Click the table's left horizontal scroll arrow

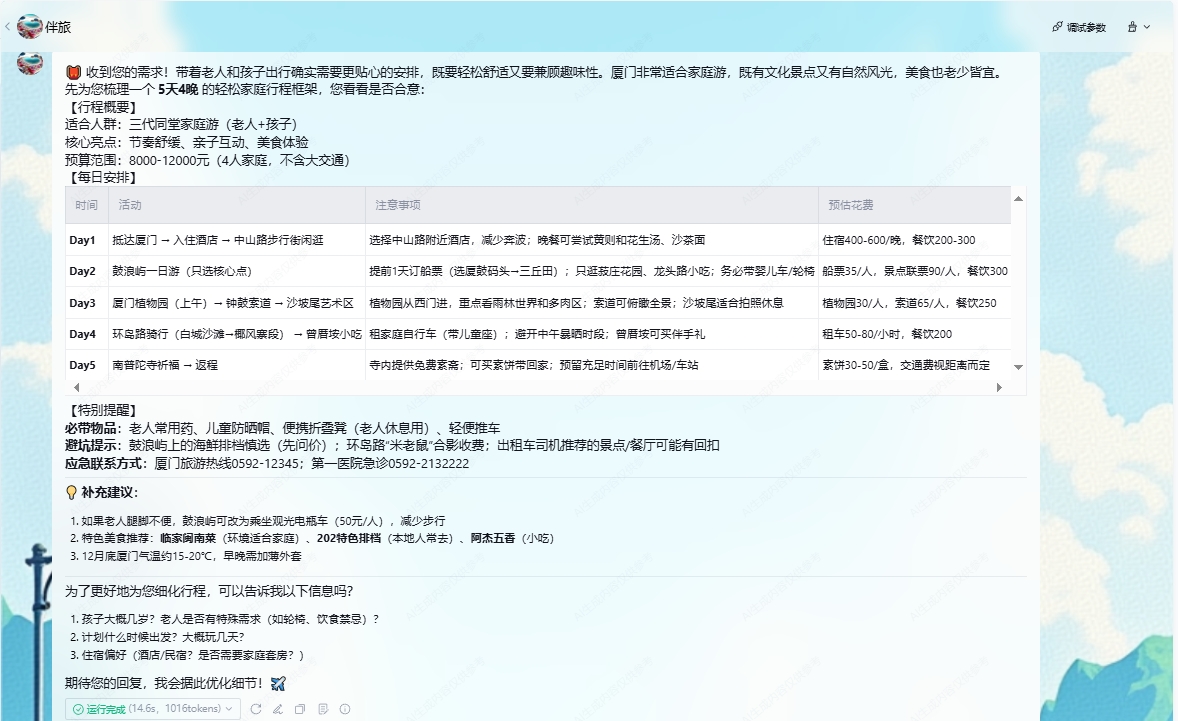click(x=74, y=386)
